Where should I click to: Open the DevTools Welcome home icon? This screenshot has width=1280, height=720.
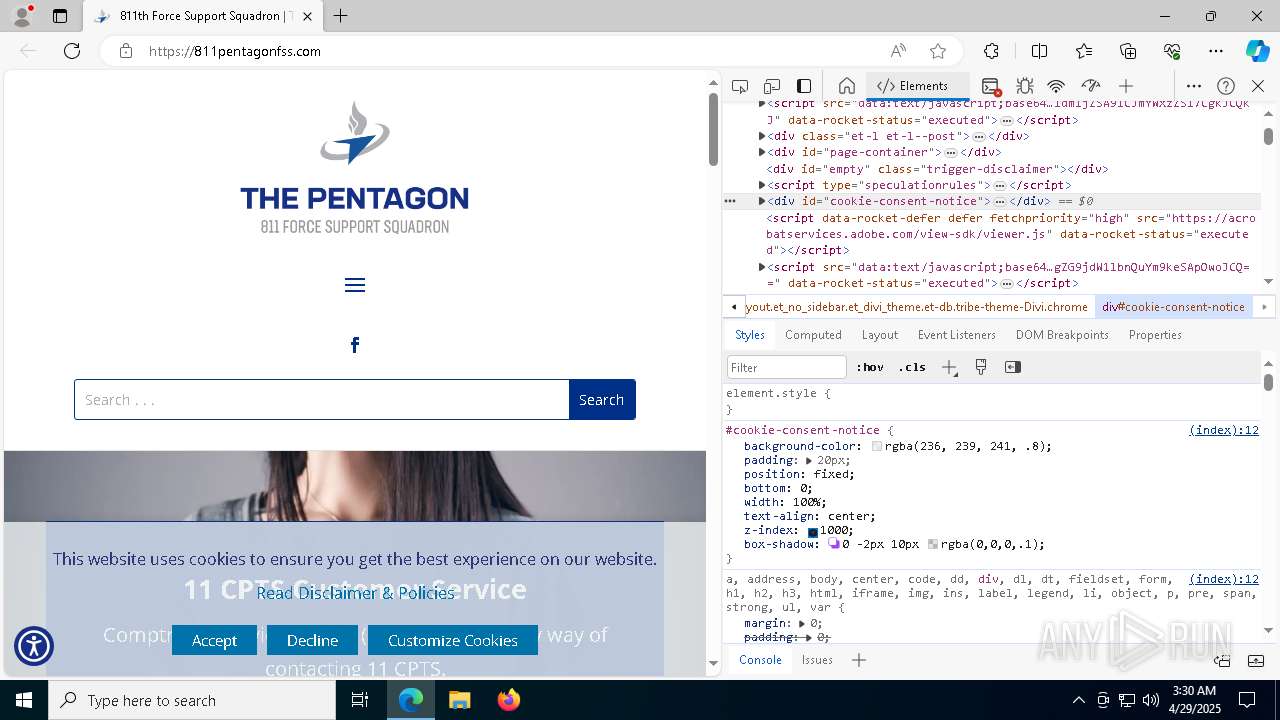847,86
